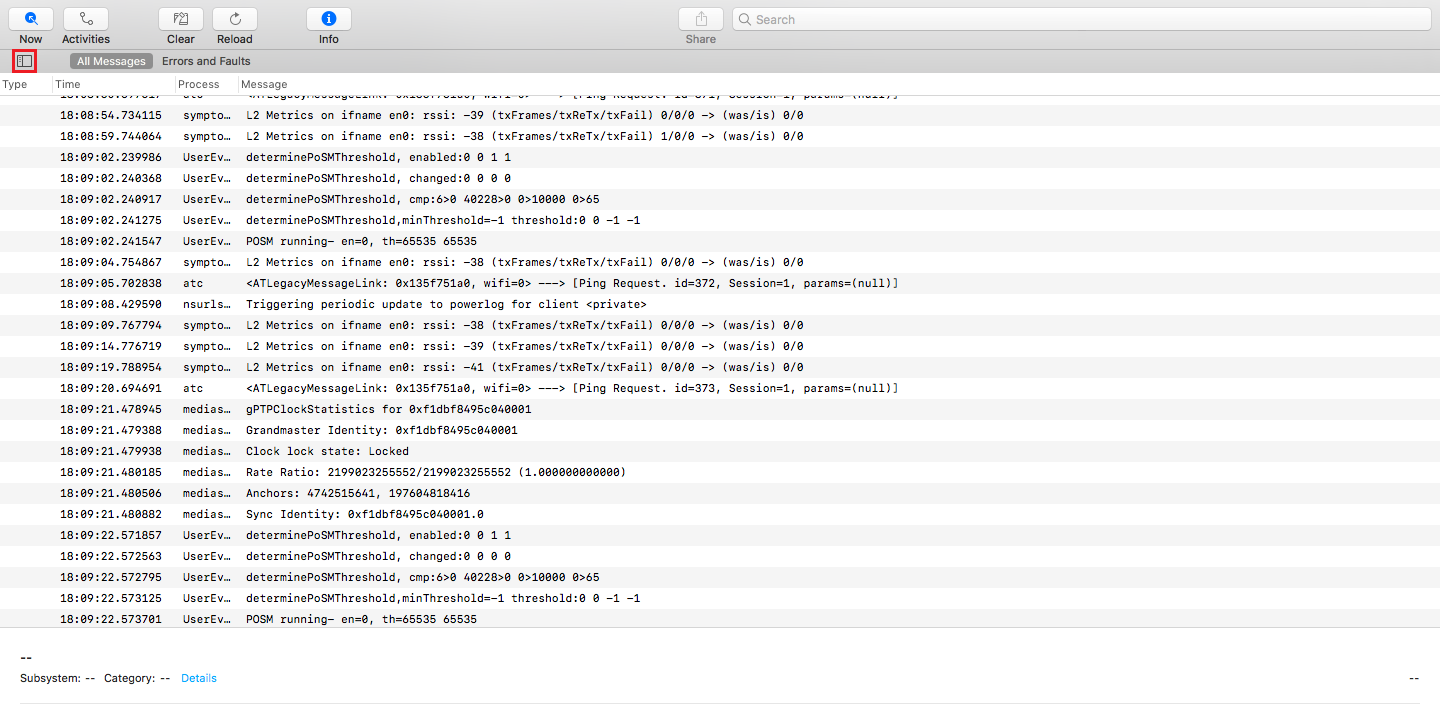Switch to Errors and Faults filter
Image resolution: width=1440 pixels, height=719 pixels.
pos(206,61)
